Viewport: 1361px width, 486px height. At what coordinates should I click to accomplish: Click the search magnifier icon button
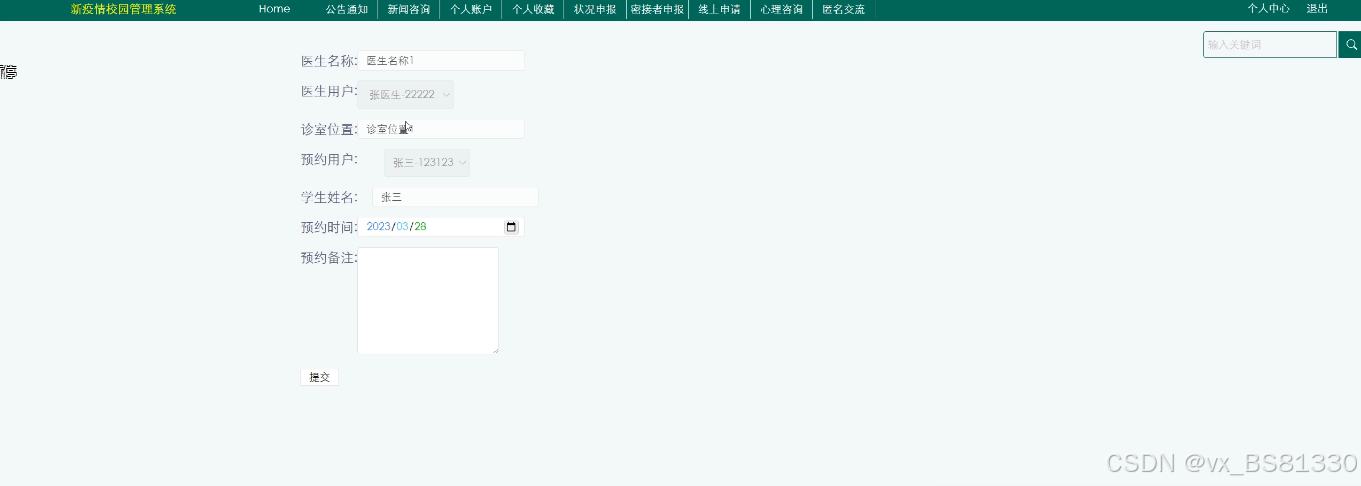pyautogui.click(x=1349, y=45)
